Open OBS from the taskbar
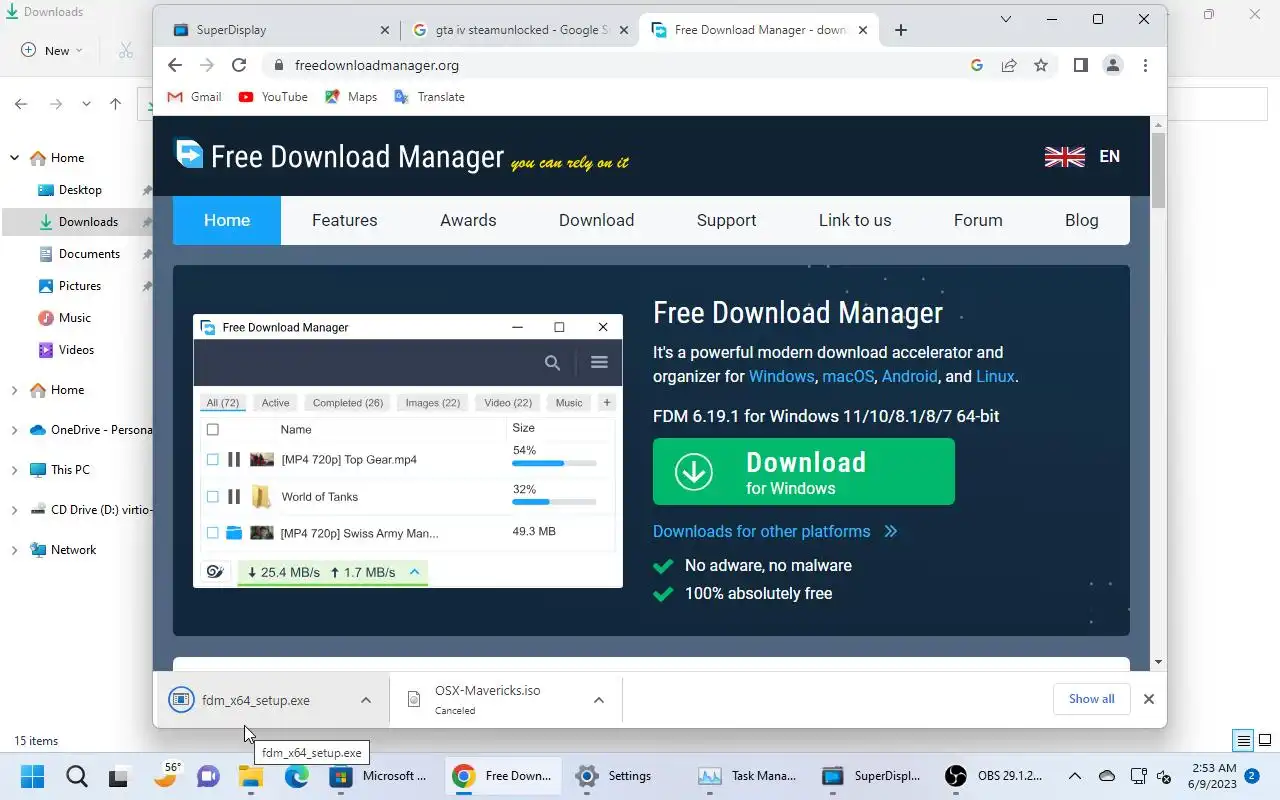The height and width of the screenshot is (800, 1280). pyautogui.click(x=995, y=776)
